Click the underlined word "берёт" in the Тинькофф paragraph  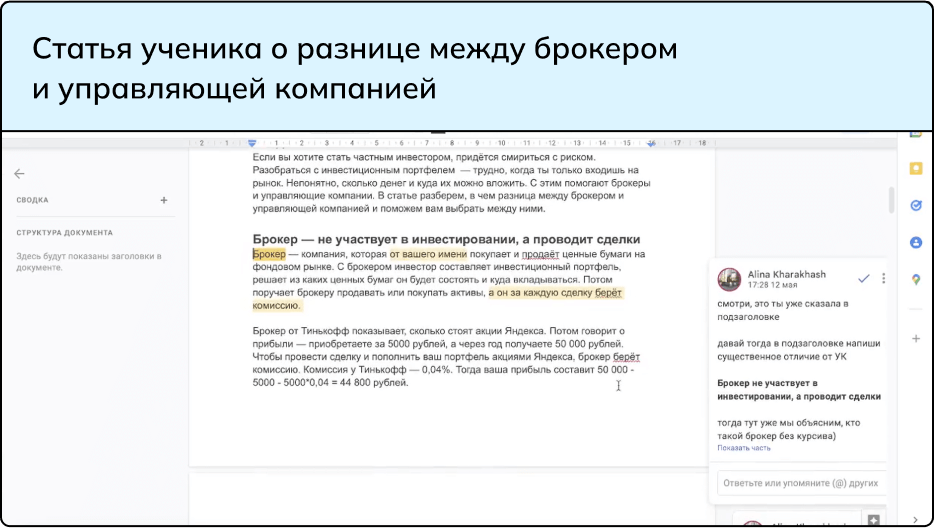(627, 357)
